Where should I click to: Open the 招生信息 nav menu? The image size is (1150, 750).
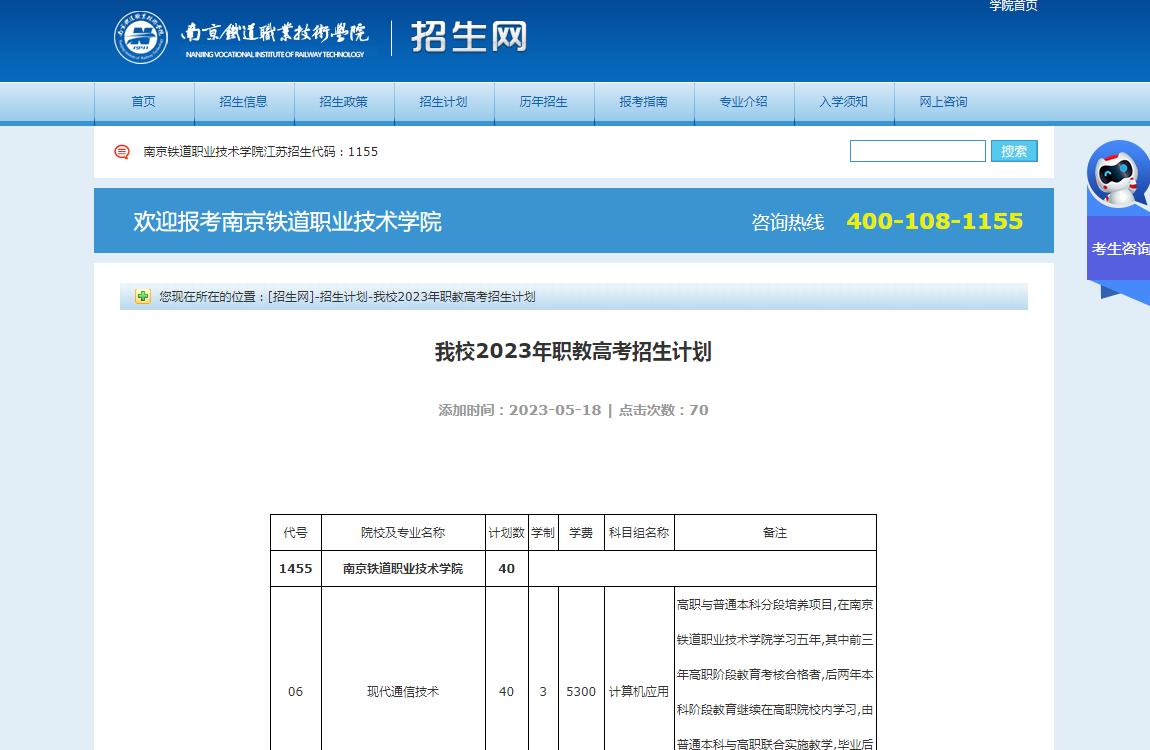tap(243, 102)
